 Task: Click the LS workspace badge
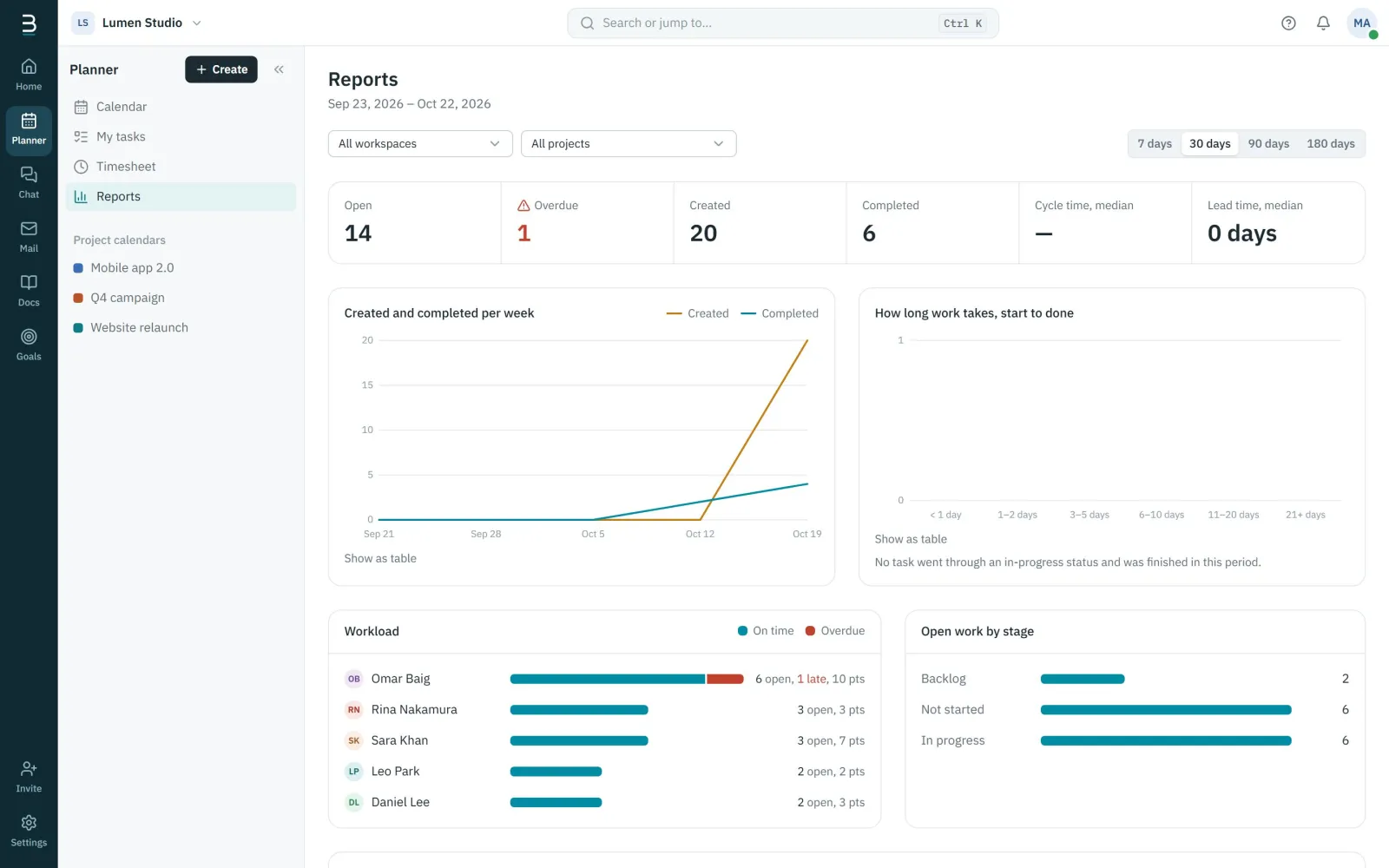(82, 23)
